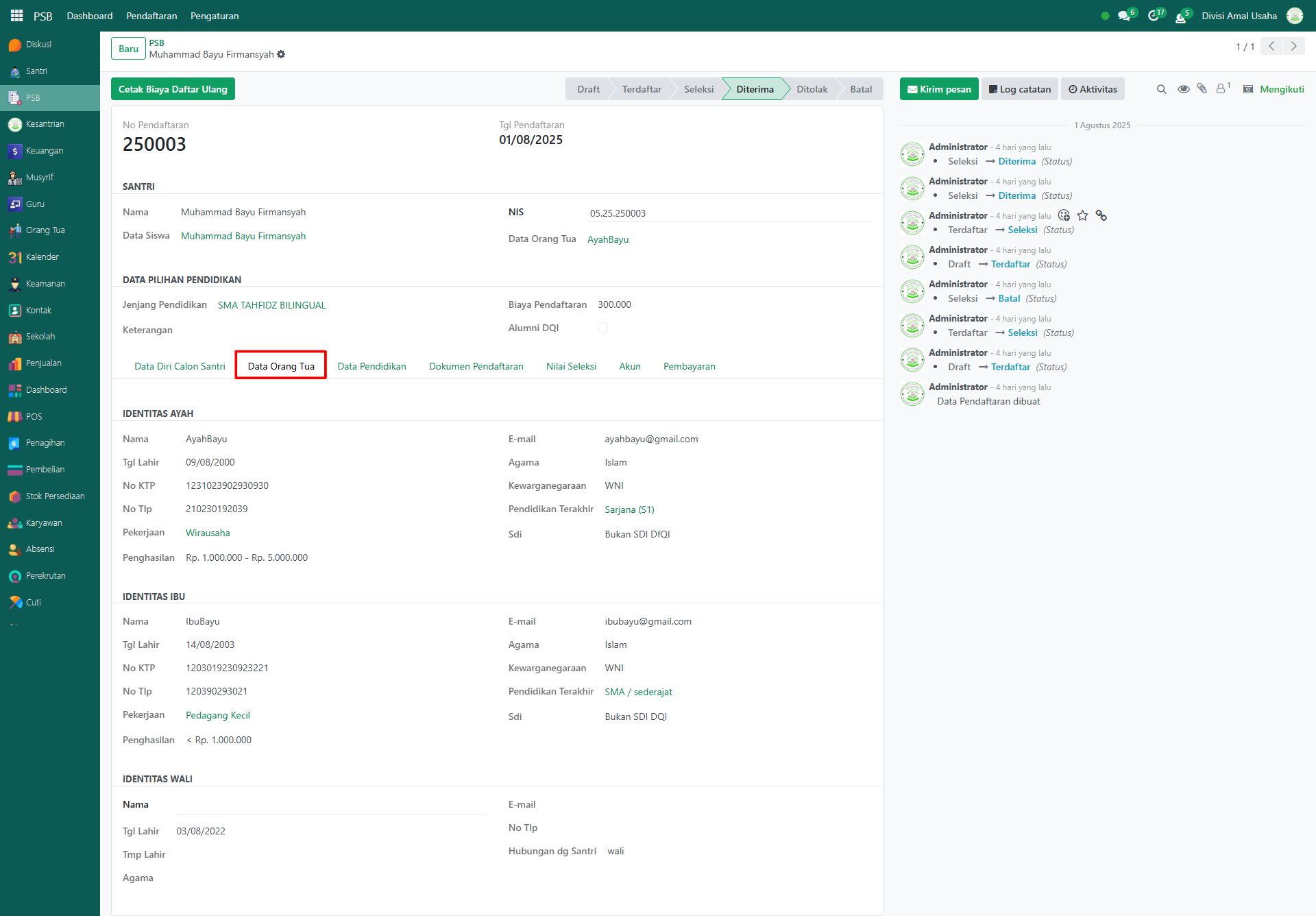Open gear actions menu beside record name
This screenshot has width=1316, height=916.
coord(281,54)
